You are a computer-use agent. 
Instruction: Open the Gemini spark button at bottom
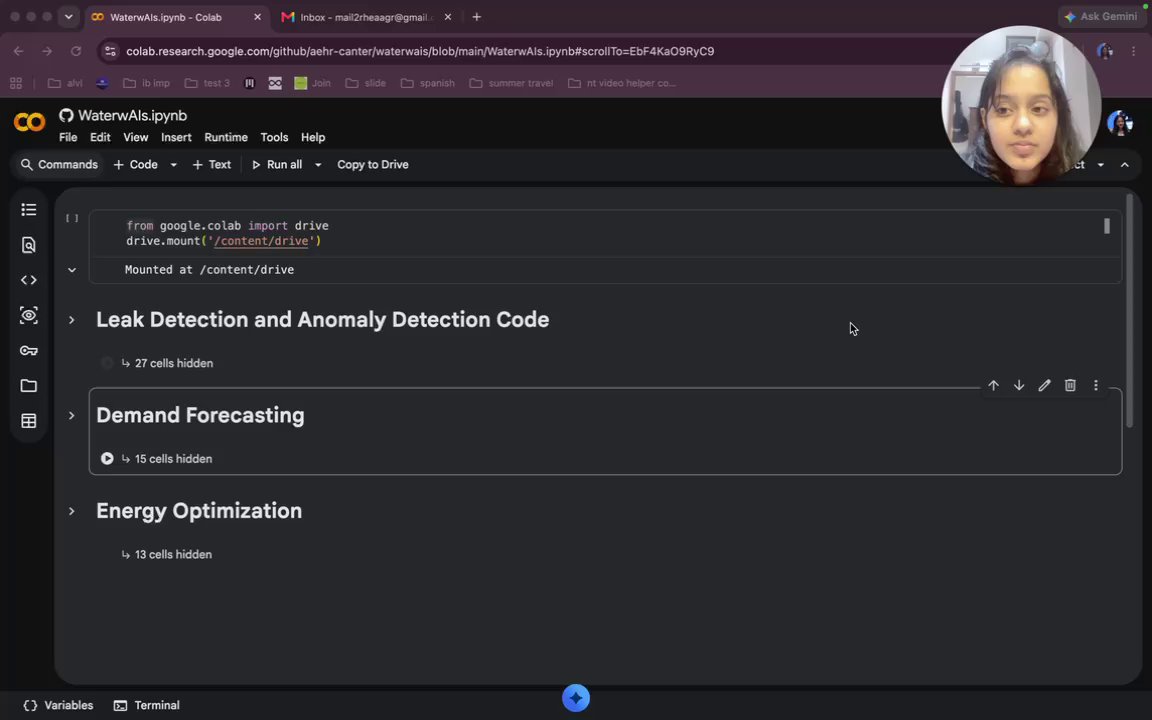pos(576,697)
